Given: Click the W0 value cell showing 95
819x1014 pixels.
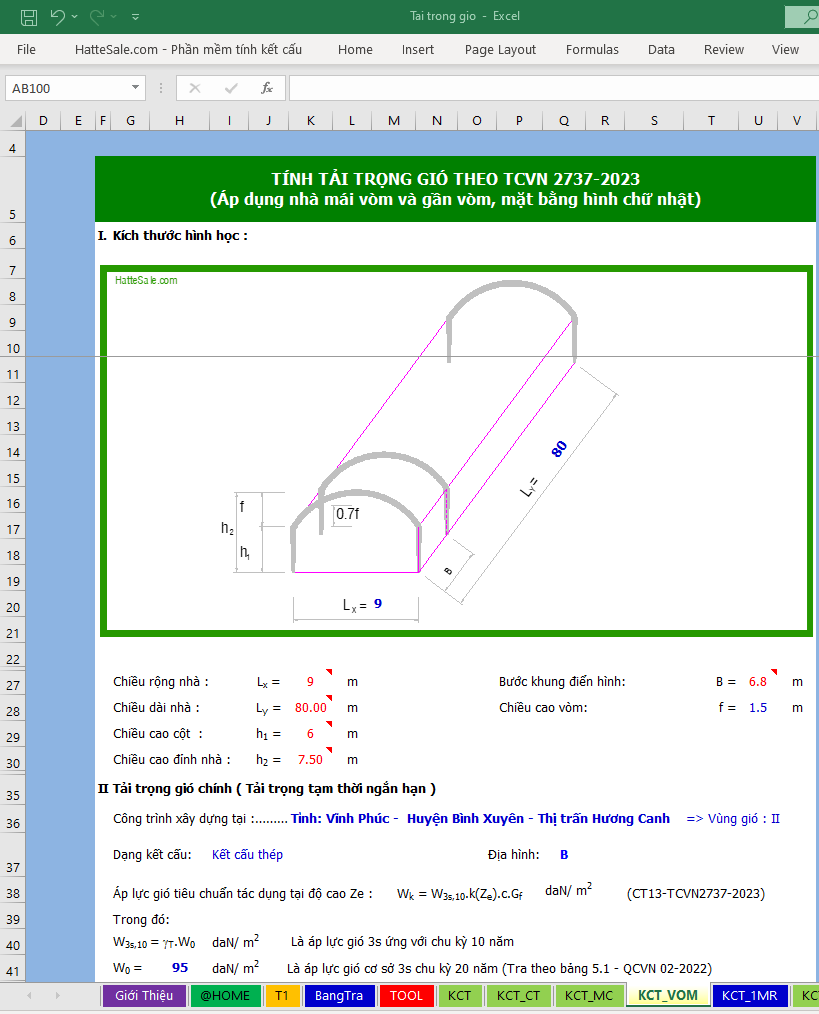Looking at the screenshot, I should coord(180,967).
